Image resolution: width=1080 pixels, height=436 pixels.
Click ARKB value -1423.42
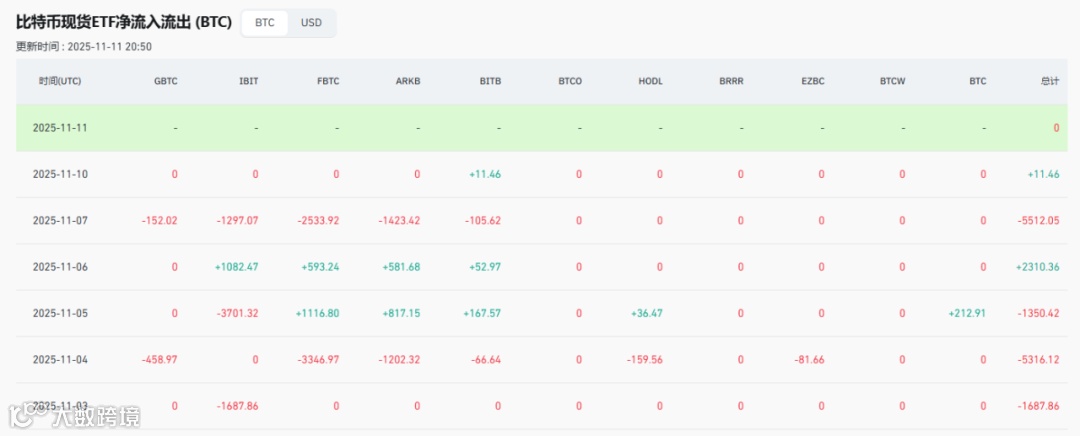(x=399, y=220)
